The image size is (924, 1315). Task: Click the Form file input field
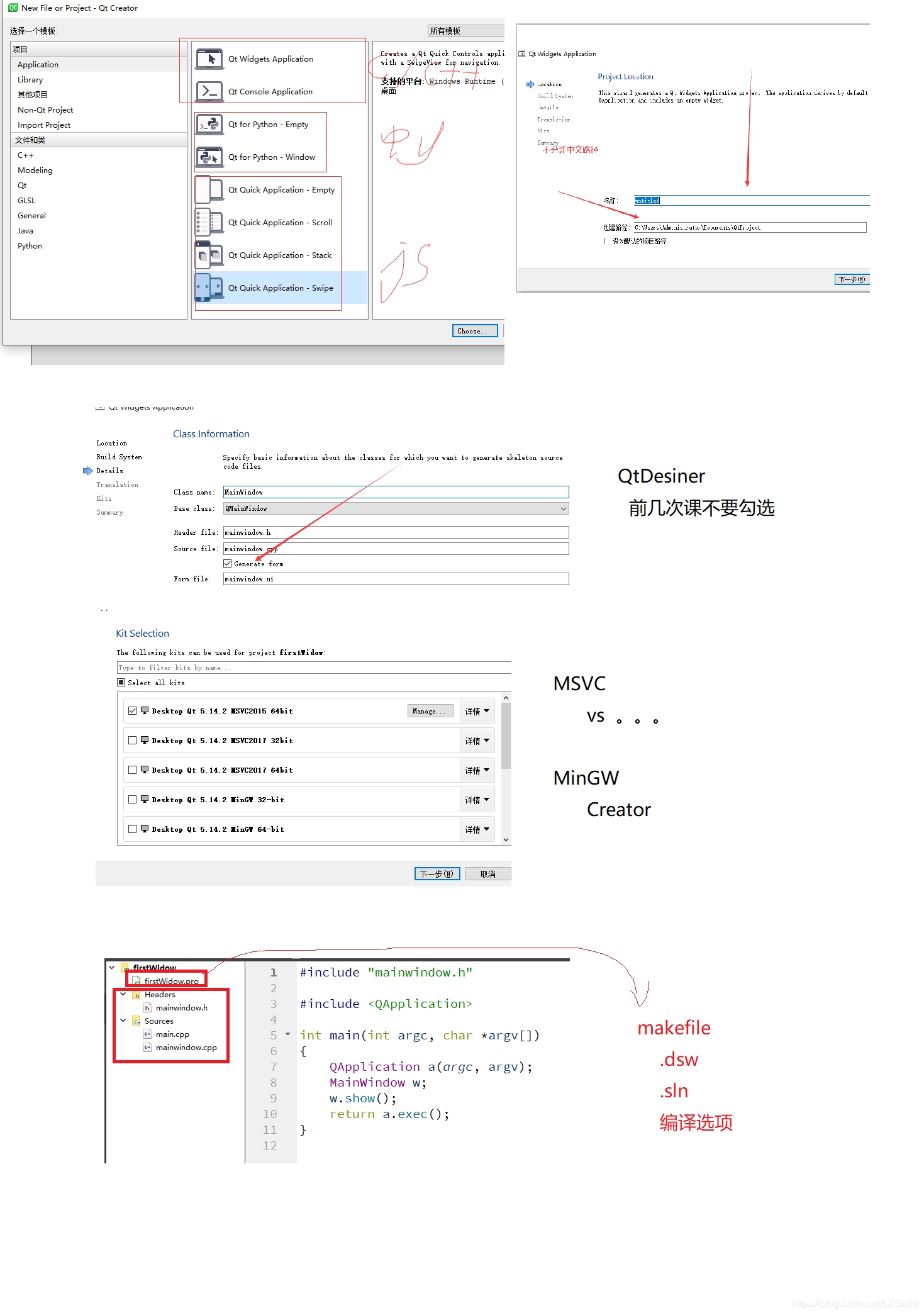coord(396,579)
